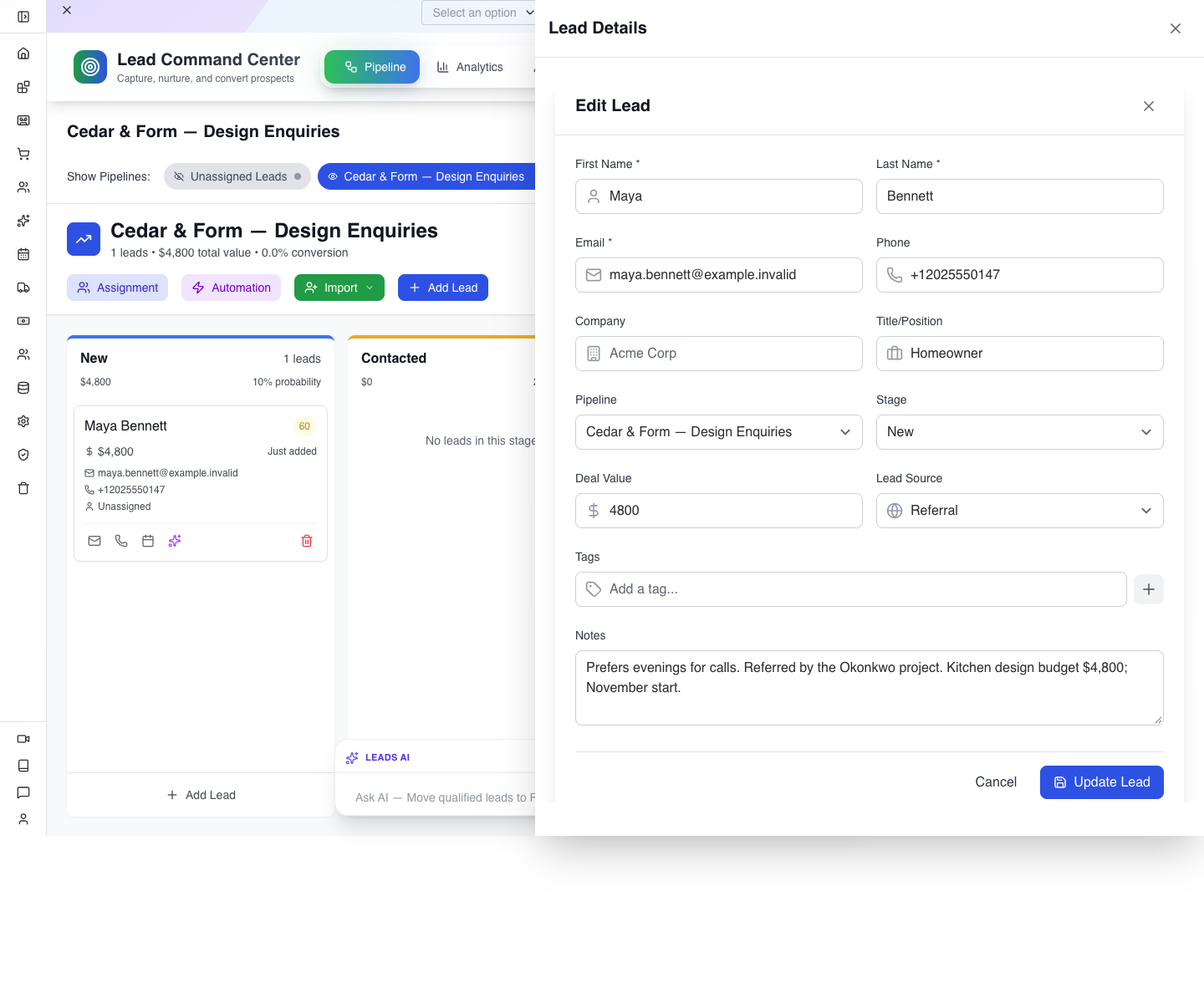Open the calendar icon in the sidebar
The width and height of the screenshot is (1204, 1003).
23,254
